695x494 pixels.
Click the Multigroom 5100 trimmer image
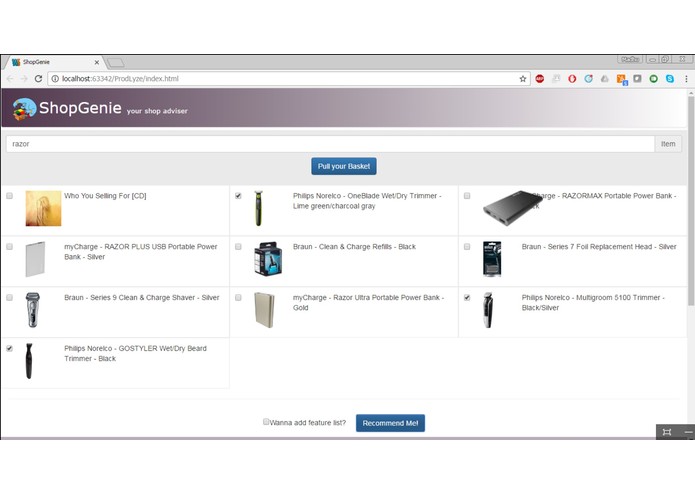[488, 310]
